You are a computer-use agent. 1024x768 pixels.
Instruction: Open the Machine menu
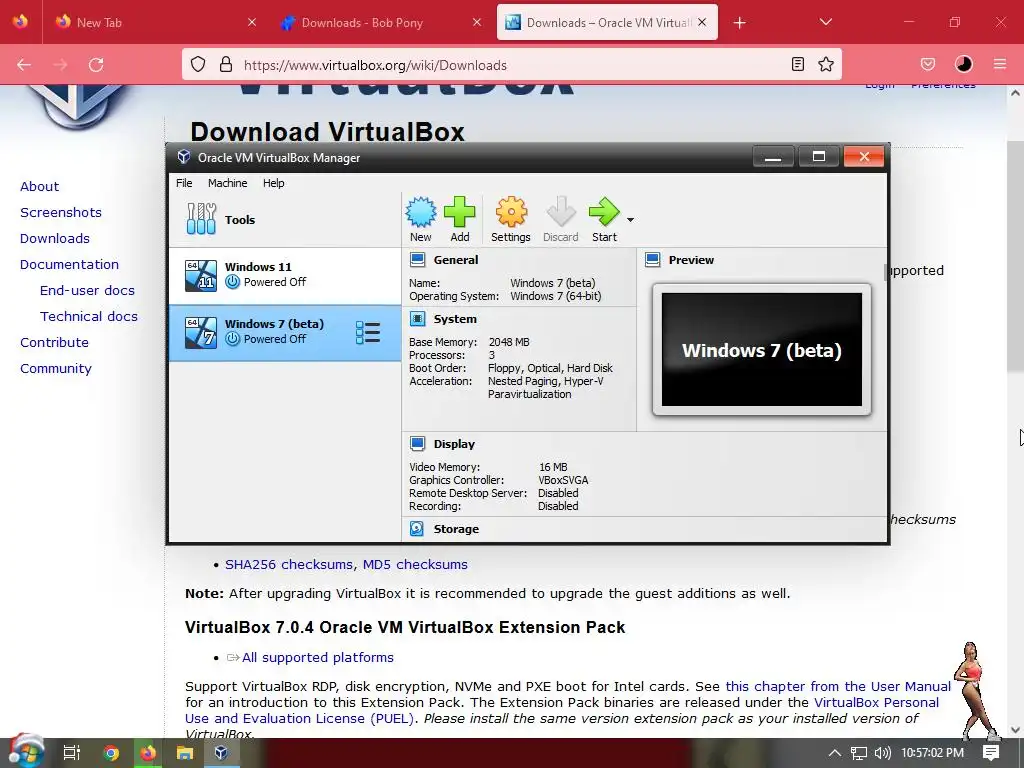click(x=227, y=183)
